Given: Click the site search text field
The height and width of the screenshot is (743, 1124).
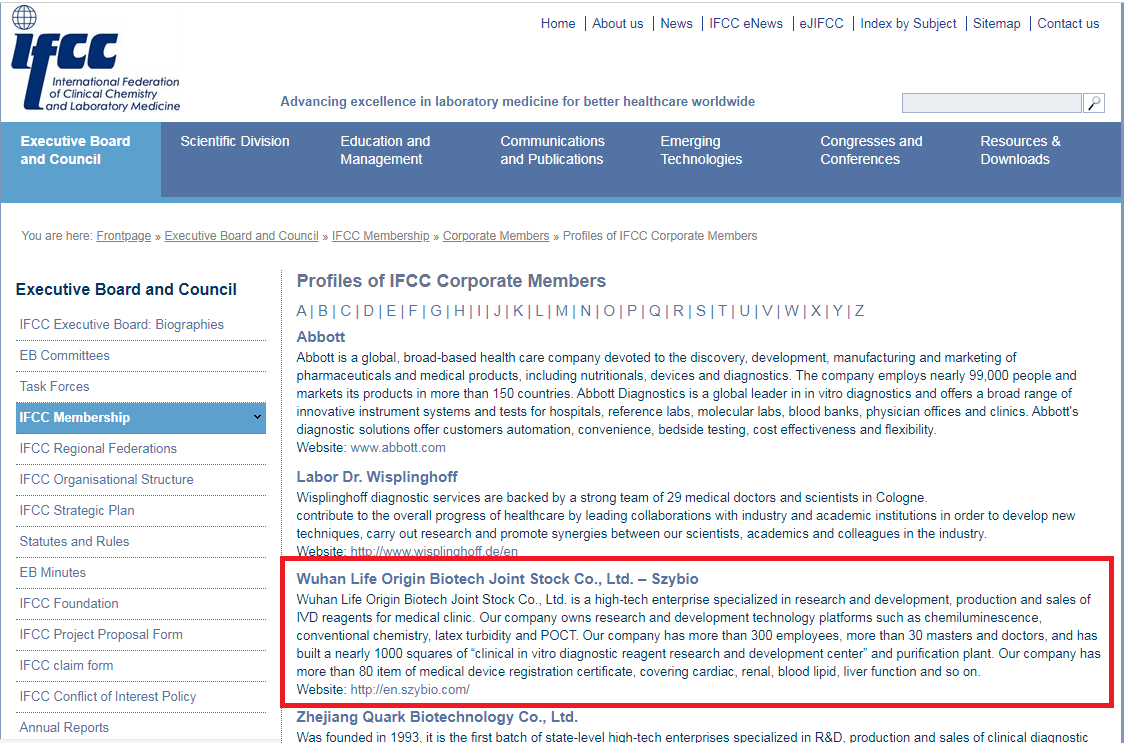Looking at the screenshot, I should pos(990,103).
